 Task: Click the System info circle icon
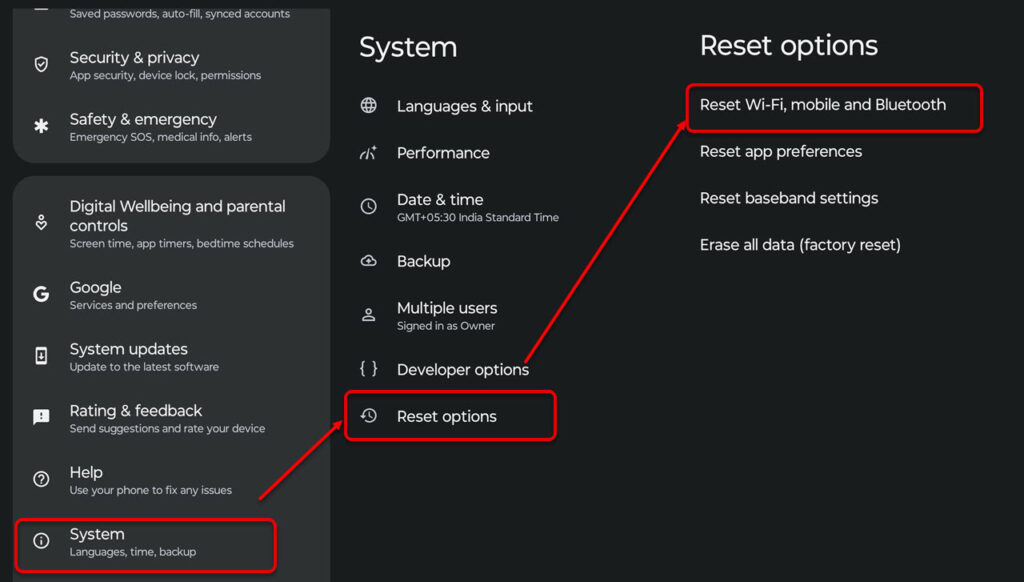(41, 541)
